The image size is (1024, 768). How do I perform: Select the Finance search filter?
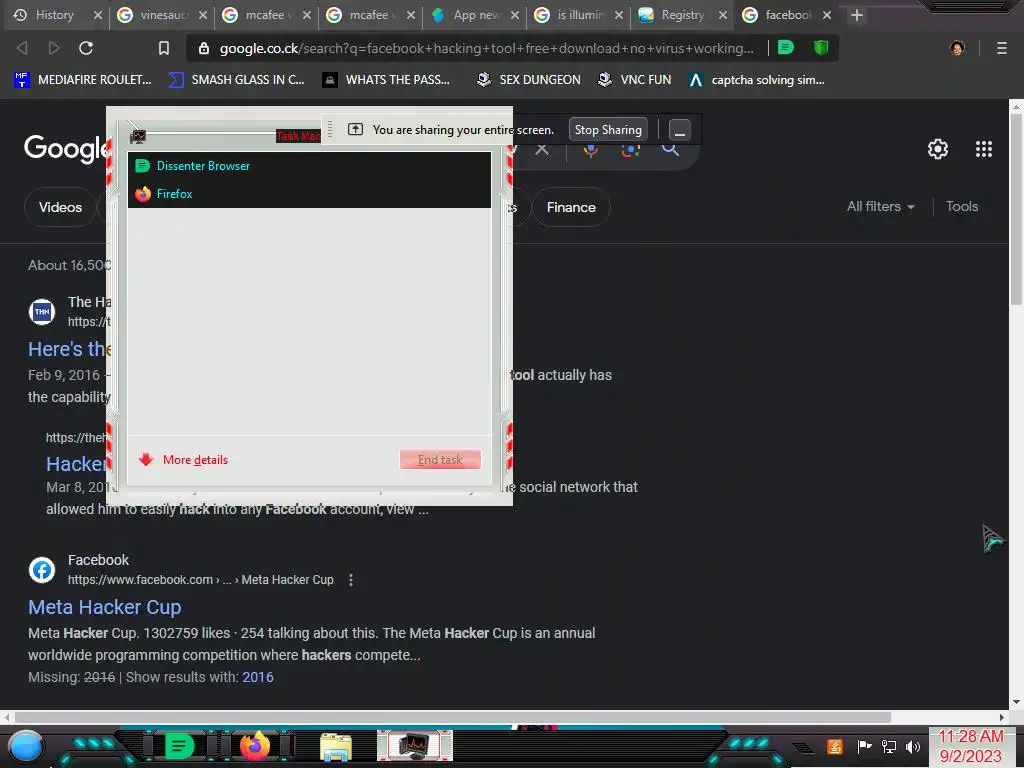click(571, 207)
